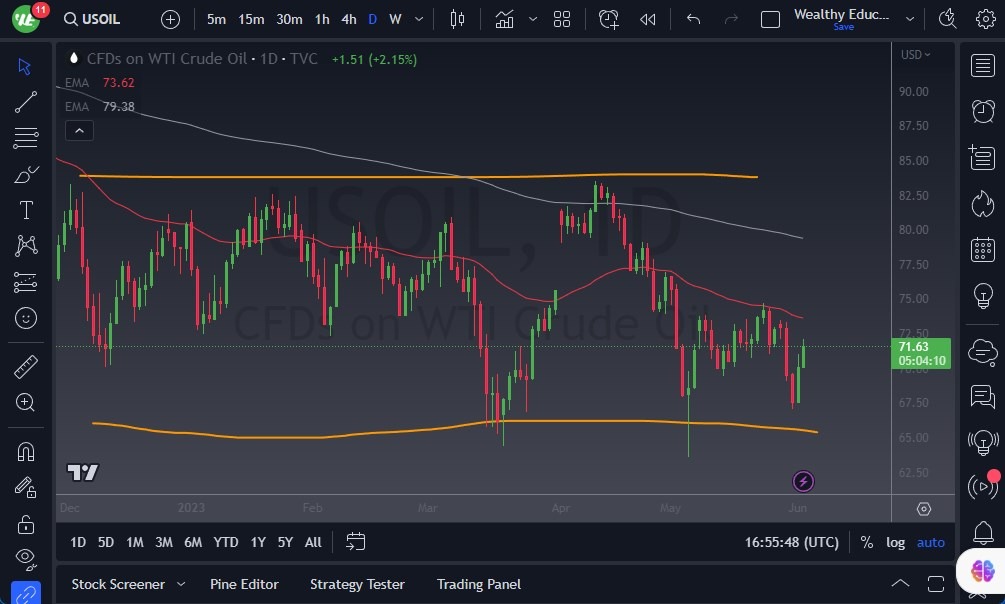This screenshot has width=1005, height=604.
Task: Open the USD currency dropdown
Action: pyautogui.click(x=915, y=55)
